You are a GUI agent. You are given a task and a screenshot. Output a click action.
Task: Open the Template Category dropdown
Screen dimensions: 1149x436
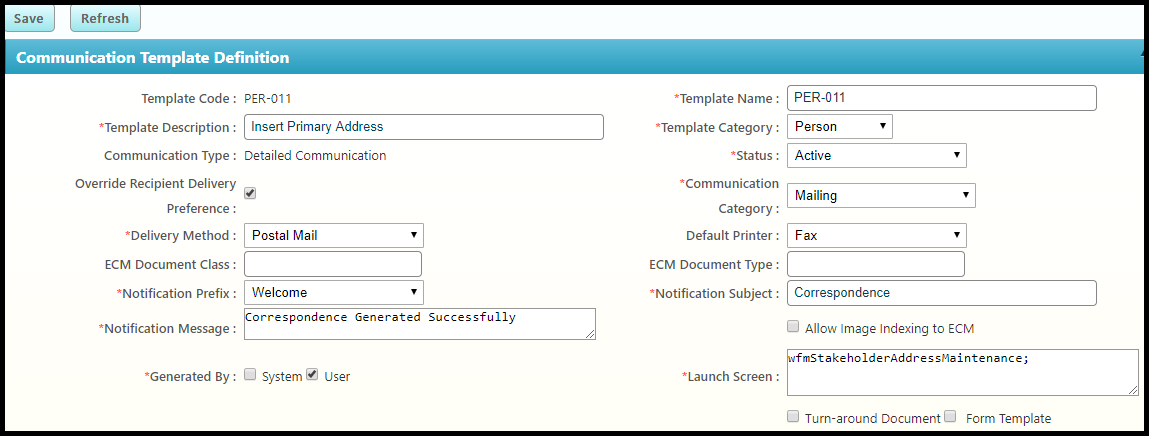point(840,127)
